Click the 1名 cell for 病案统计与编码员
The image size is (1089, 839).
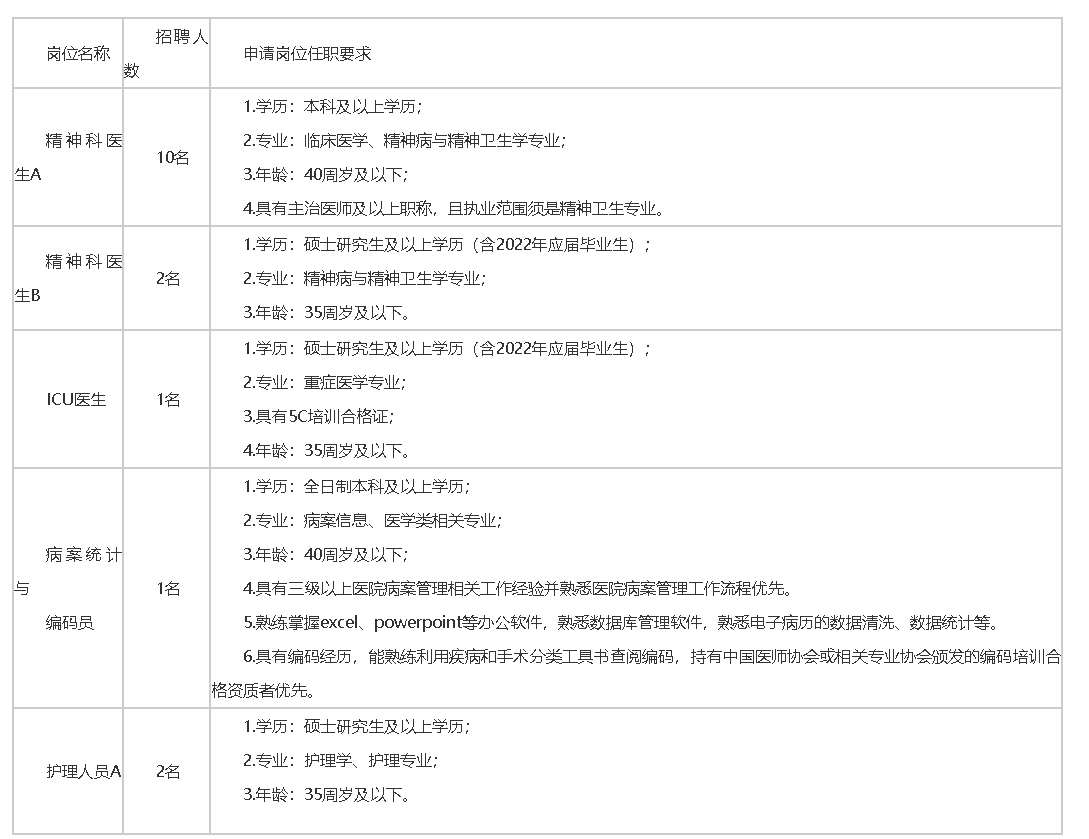[x=168, y=589]
